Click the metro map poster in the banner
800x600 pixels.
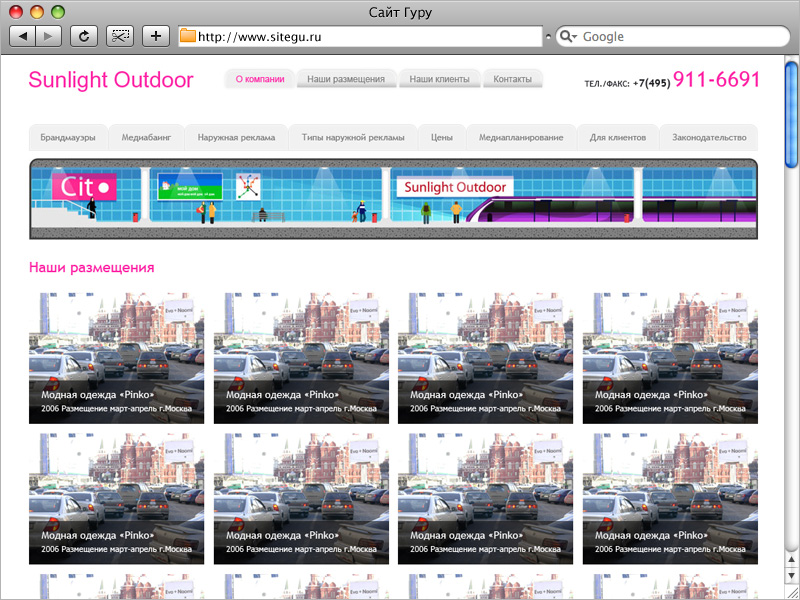tap(248, 187)
